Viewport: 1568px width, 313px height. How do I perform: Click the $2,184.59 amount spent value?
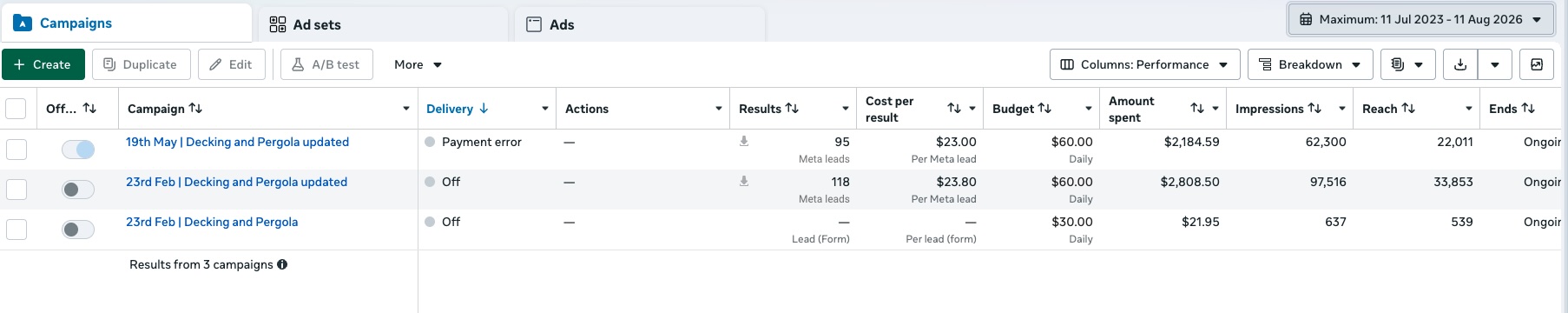tap(1191, 142)
